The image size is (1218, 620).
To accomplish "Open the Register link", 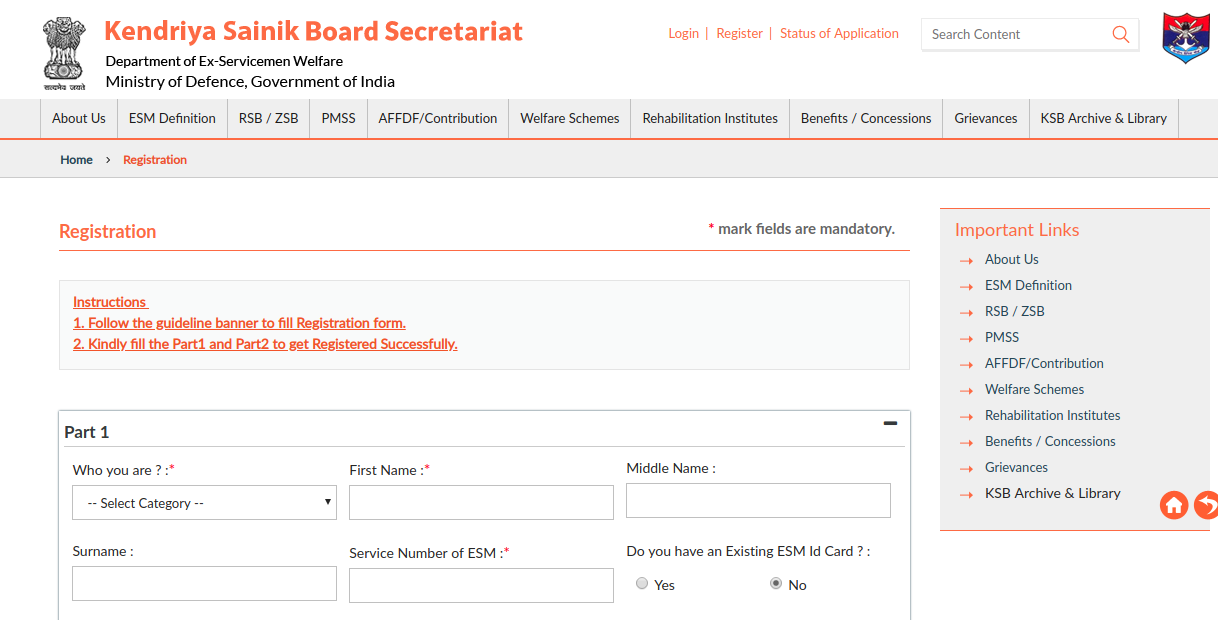I will pos(739,33).
